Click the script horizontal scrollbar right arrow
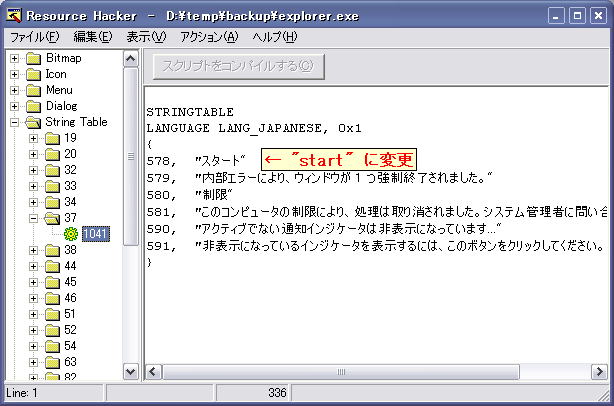Viewport: 614px width, 406px height. tap(599, 372)
